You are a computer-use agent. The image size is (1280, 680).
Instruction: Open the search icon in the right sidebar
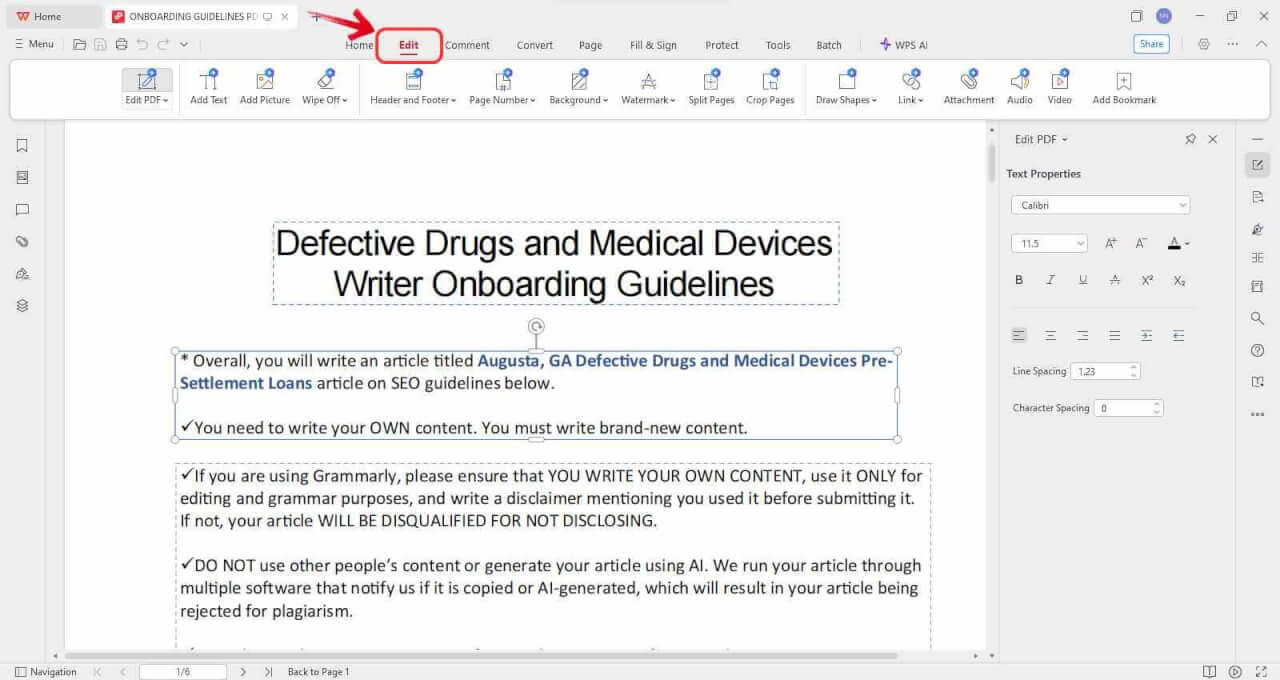click(1257, 318)
